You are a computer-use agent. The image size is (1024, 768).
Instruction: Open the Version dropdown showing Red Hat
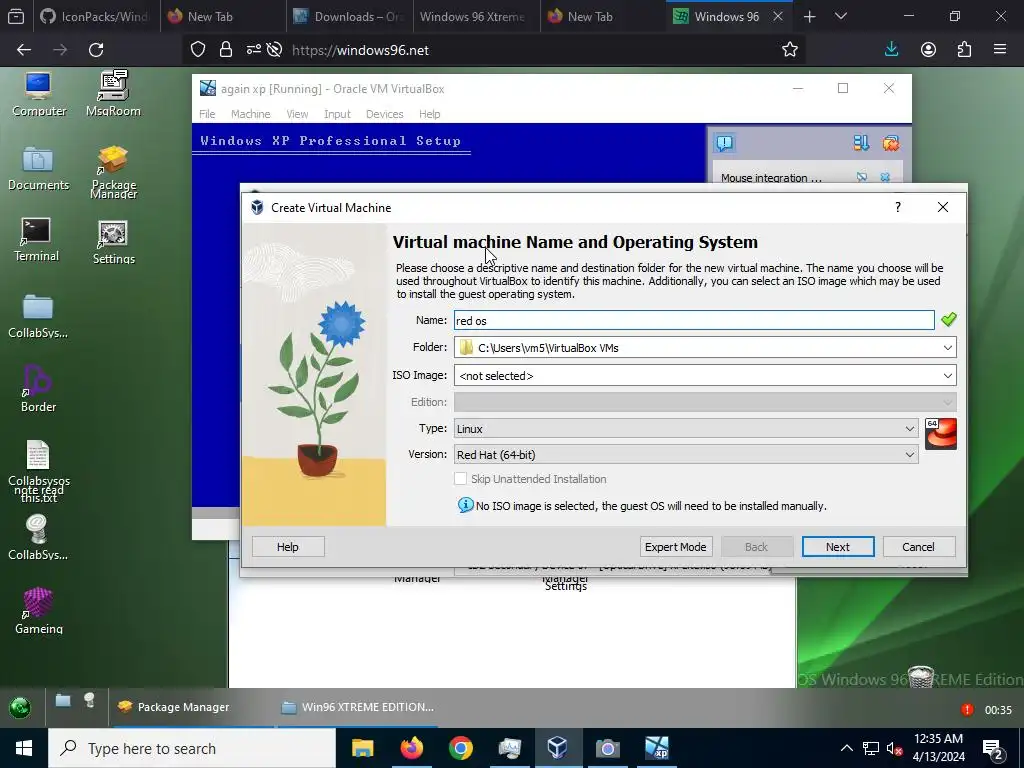pyautogui.click(x=686, y=455)
